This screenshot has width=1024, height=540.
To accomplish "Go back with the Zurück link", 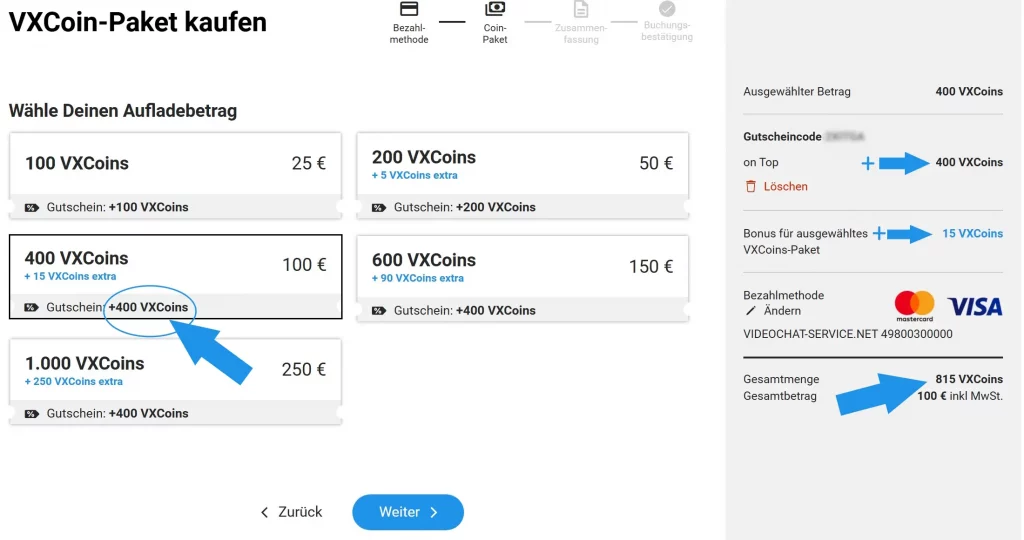I will (291, 513).
